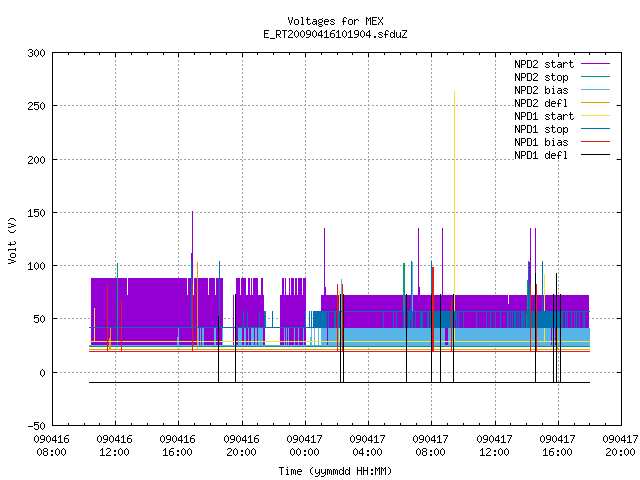Viewport: 640px width, 480px height.
Task: Click the 'NPD1 bias' legend label
Action: tap(541, 142)
